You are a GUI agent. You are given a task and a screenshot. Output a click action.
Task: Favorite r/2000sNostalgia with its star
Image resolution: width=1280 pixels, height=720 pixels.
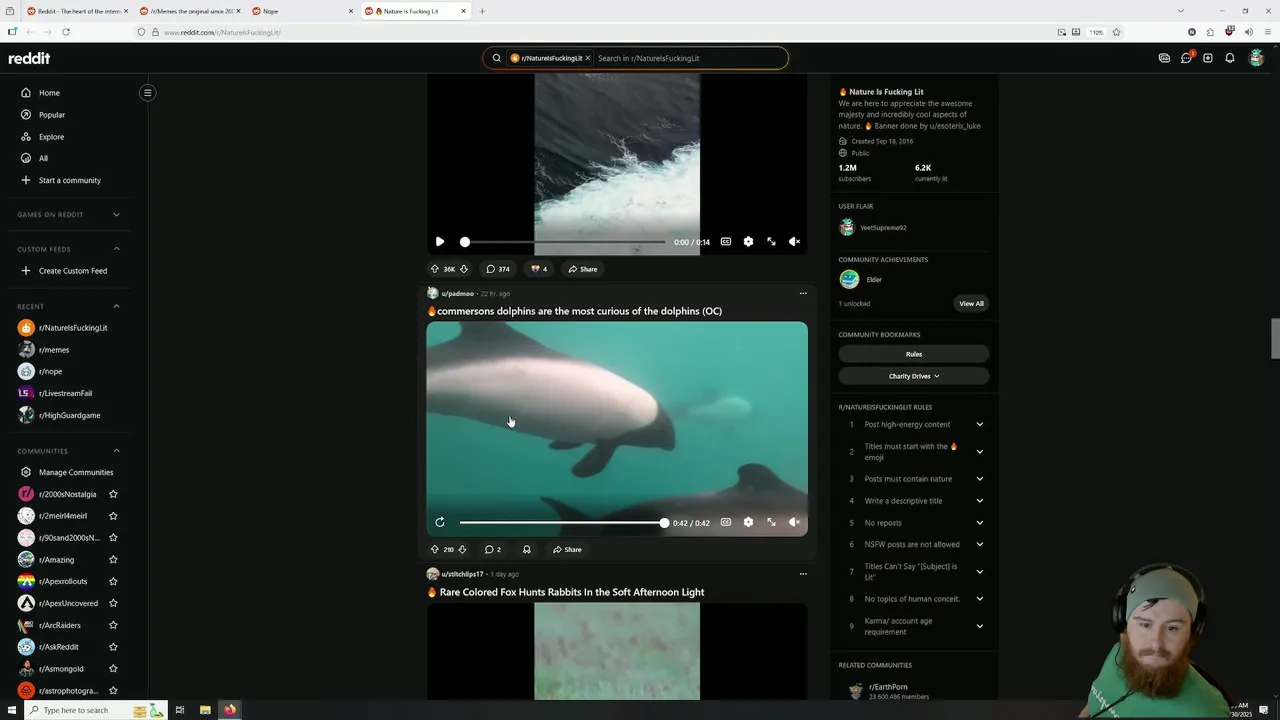(x=113, y=494)
